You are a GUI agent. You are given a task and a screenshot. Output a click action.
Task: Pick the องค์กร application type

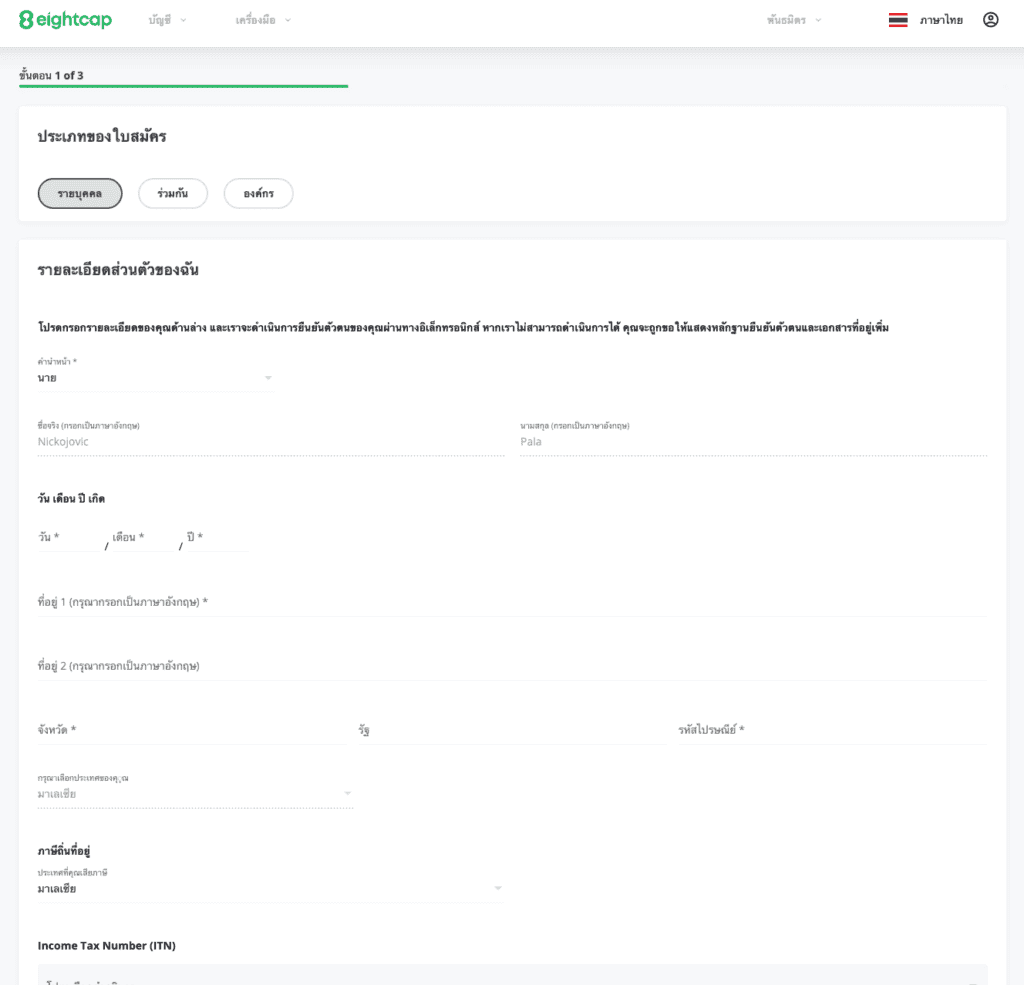[258, 193]
